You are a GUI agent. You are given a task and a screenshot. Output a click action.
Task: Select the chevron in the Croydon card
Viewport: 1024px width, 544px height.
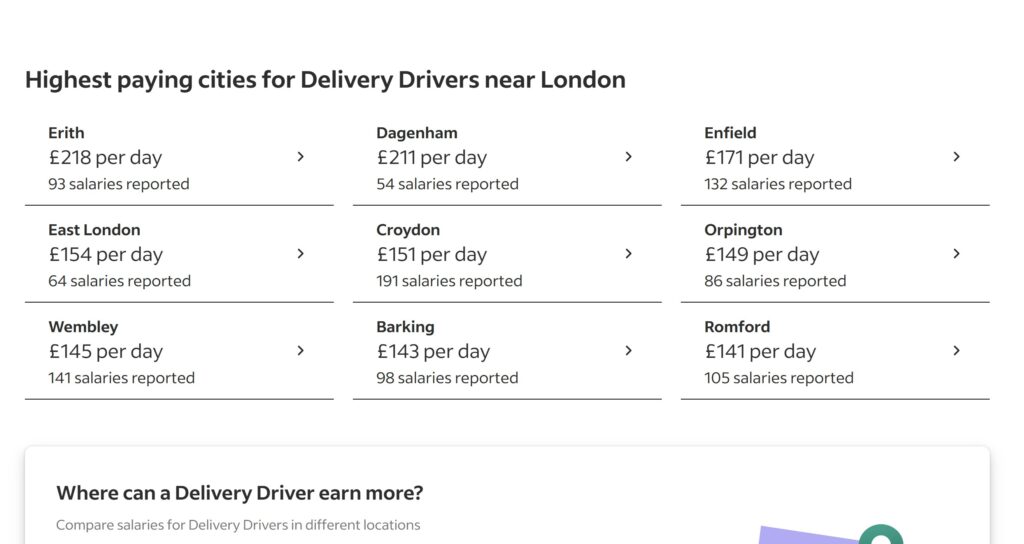[x=628, y=253]
